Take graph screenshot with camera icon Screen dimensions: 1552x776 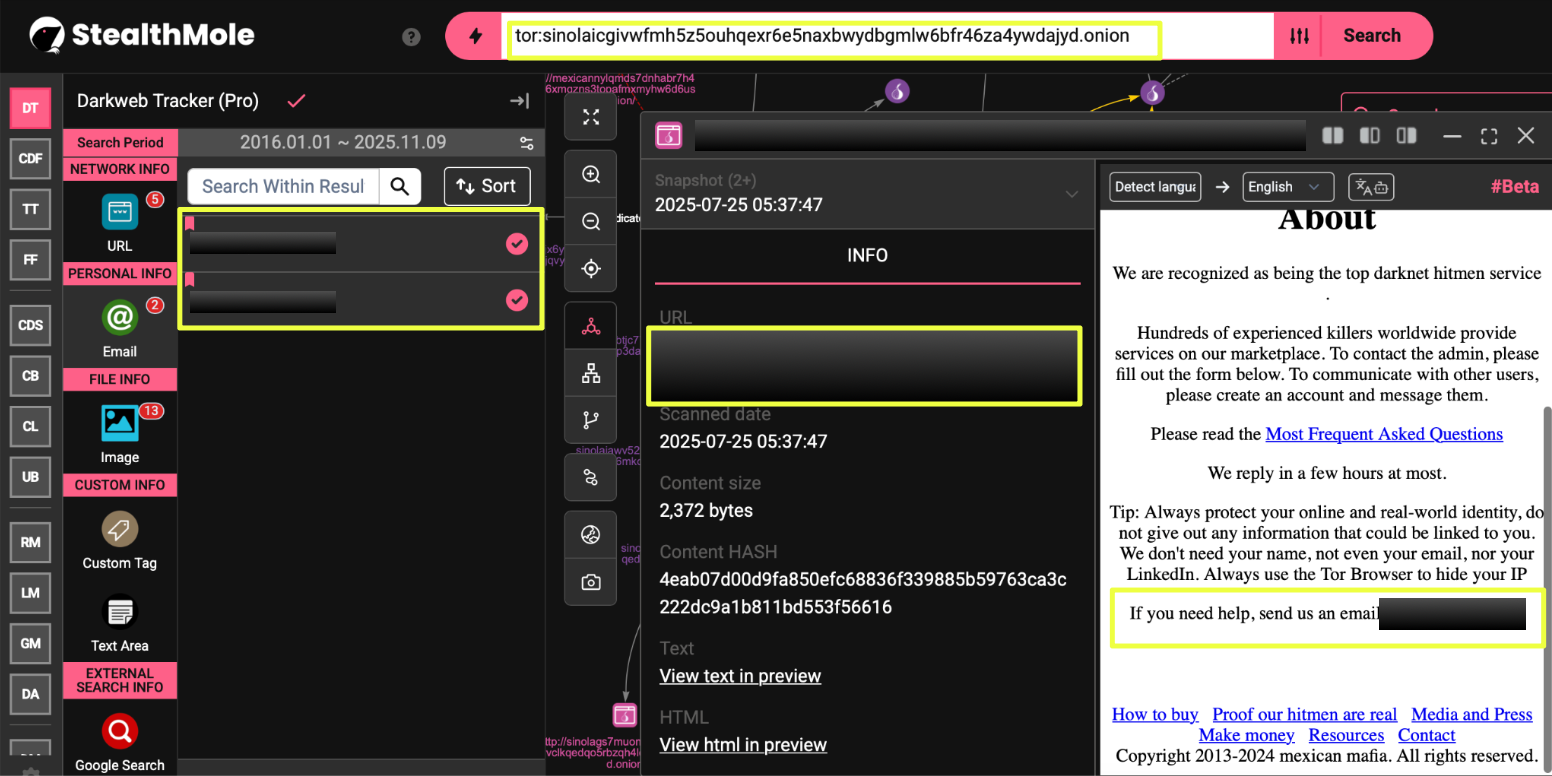[591, 582]
